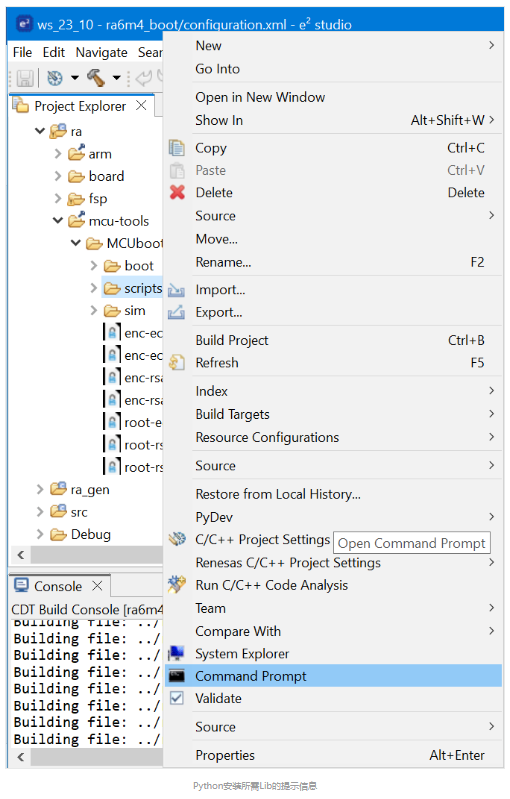Open the Resource Configurations submenu
This screenshot has height=799, width=510.
(333, 437)
